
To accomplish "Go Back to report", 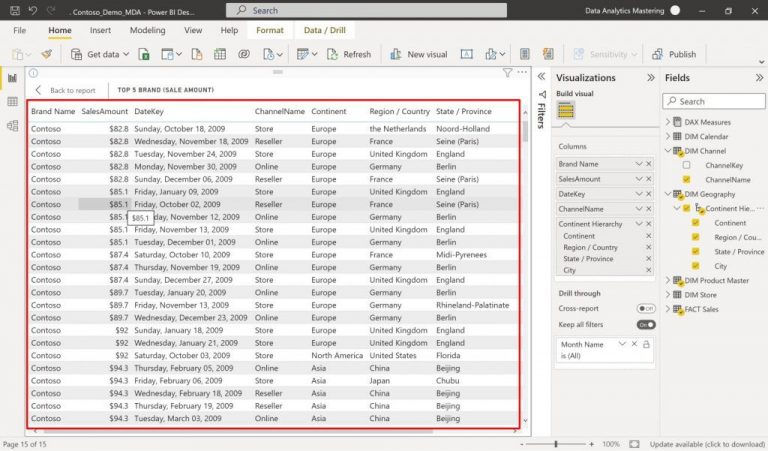I will [66, 90].
